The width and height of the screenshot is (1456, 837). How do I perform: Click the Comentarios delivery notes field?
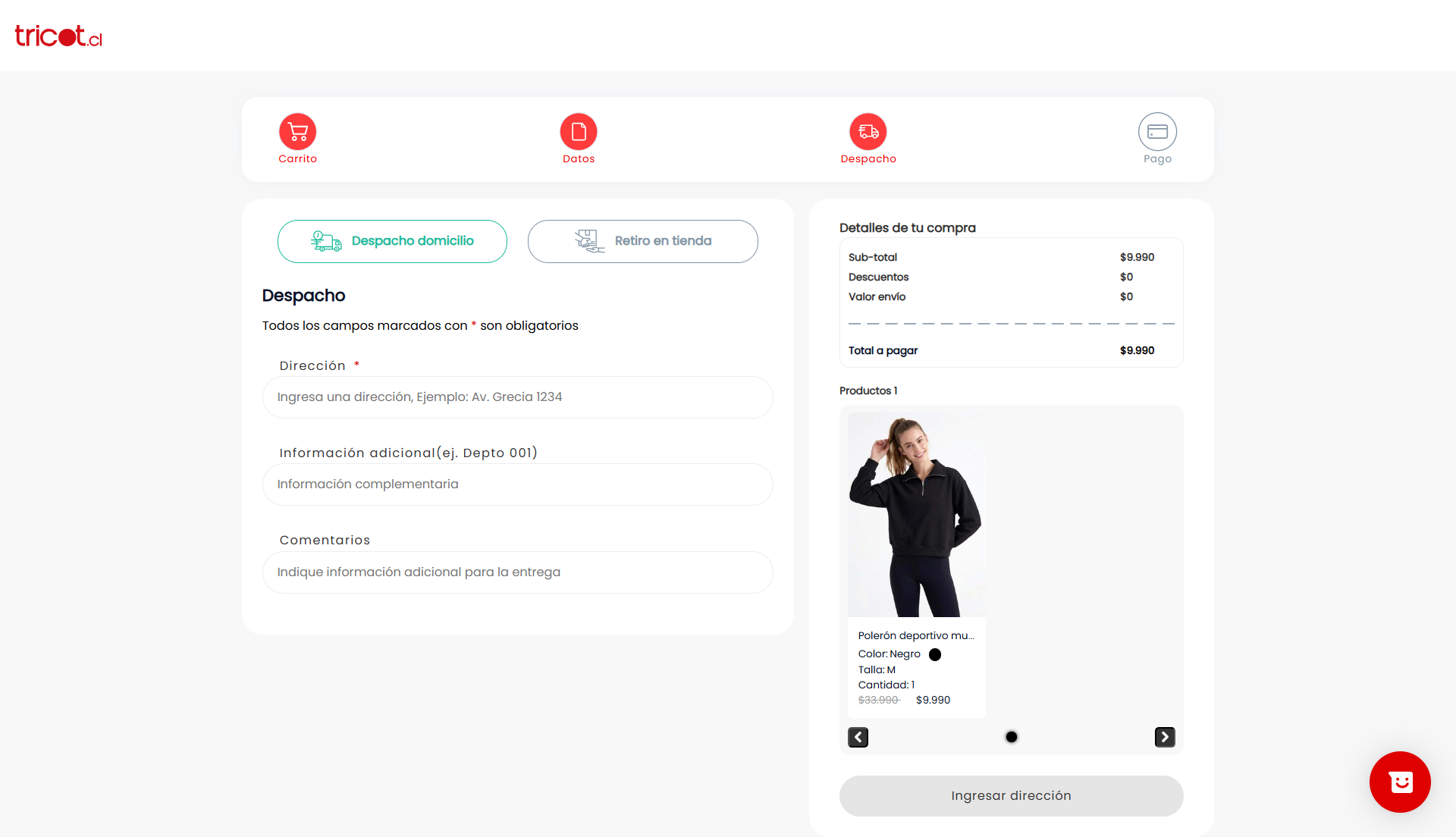coord(518,572)
